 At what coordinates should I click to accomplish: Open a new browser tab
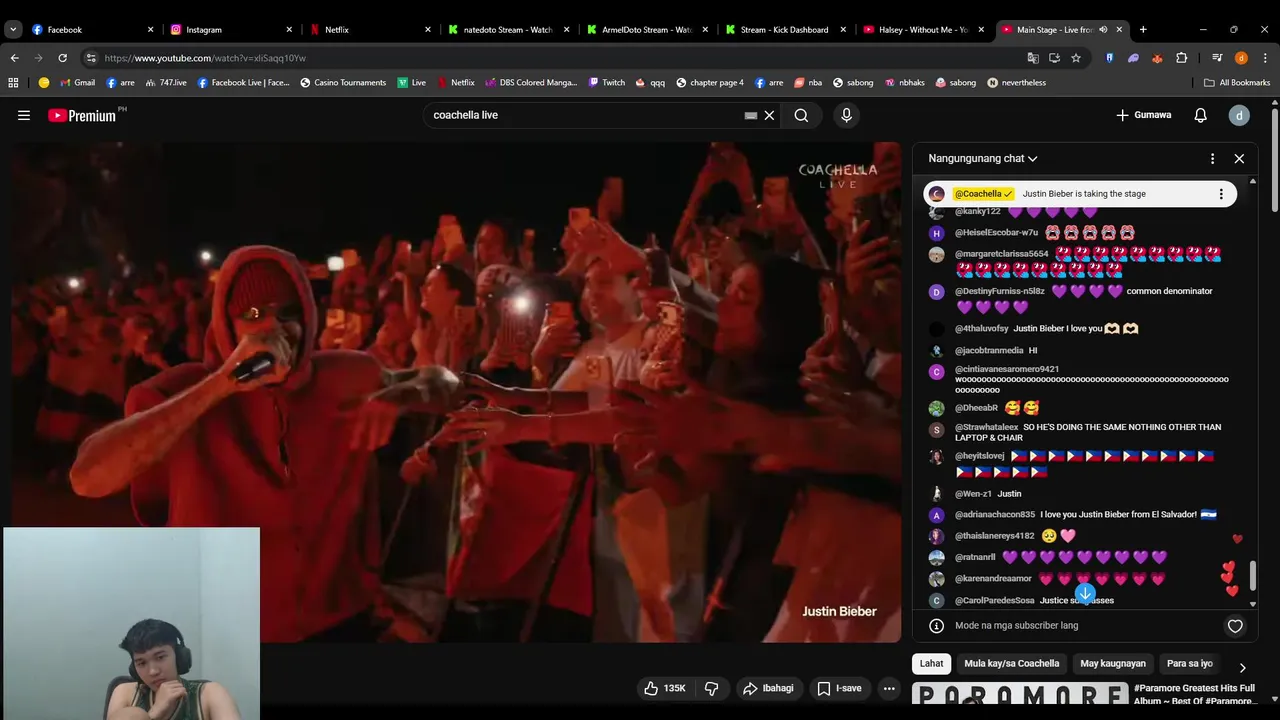point(1143,30)
